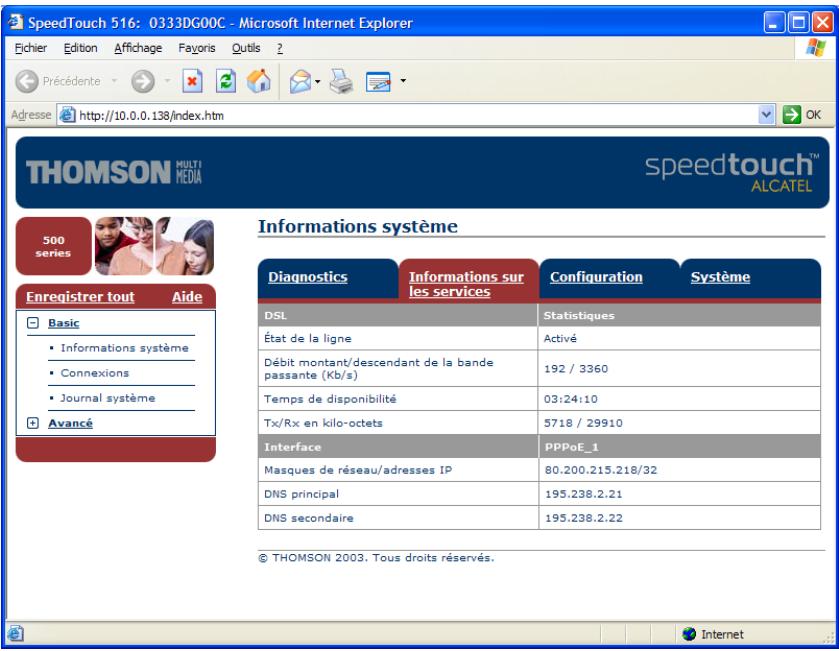The width and height of the screenshot is (839, 651).
Task: Click the uptime value 03:24:10
Action: click(x=571, y=399)
